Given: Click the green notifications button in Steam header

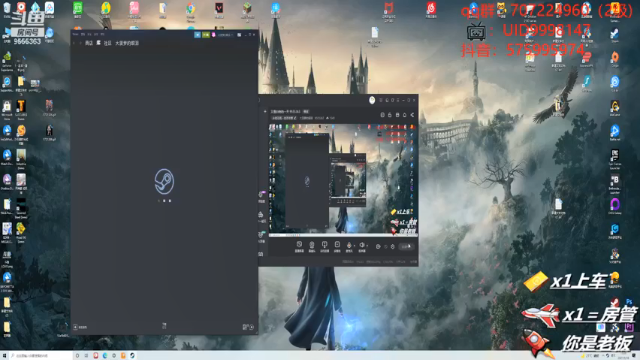Looking at the screenshot, I should pyautogui.click(x=206, y=35).
